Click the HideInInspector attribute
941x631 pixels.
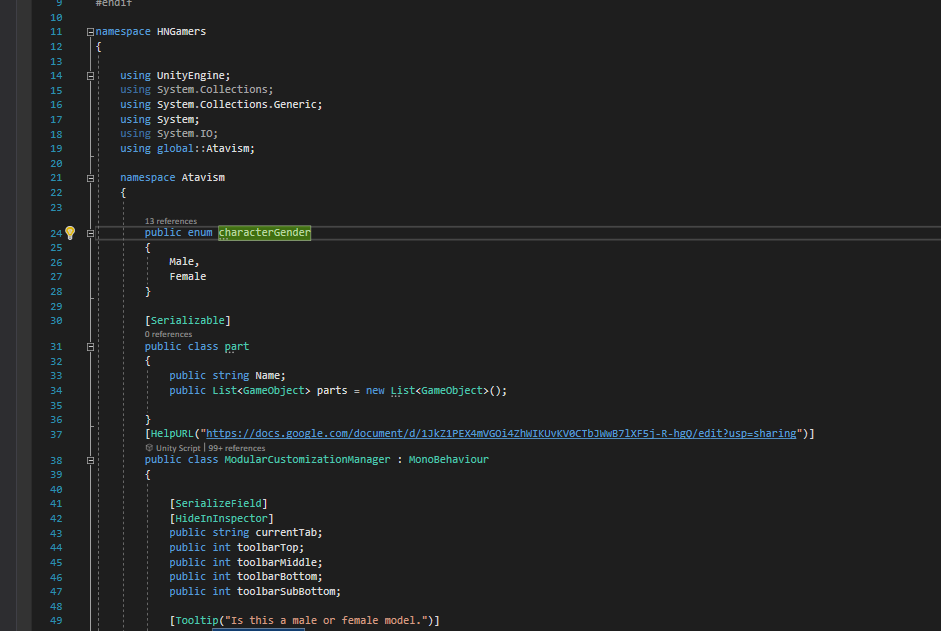point(222,518)
